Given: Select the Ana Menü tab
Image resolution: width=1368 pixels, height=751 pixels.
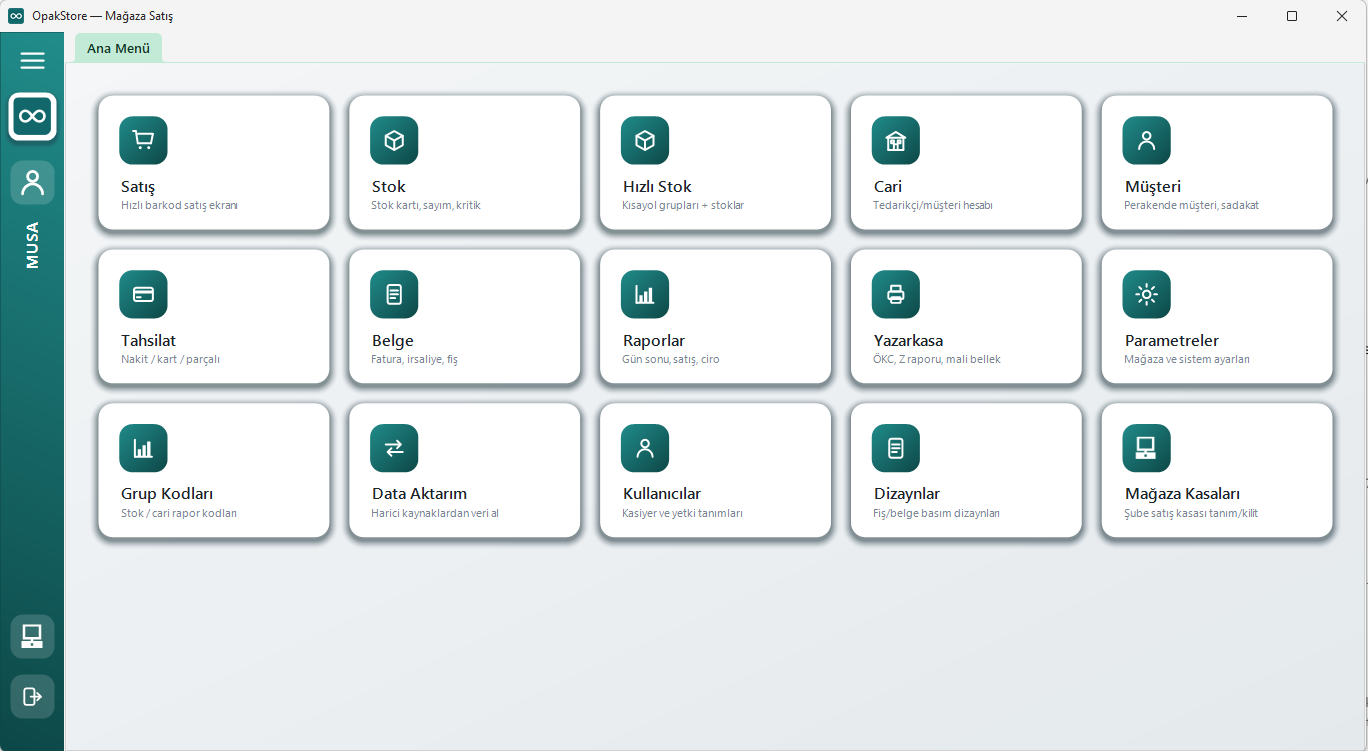Looking at the screenshot, I should click(118, 48).
